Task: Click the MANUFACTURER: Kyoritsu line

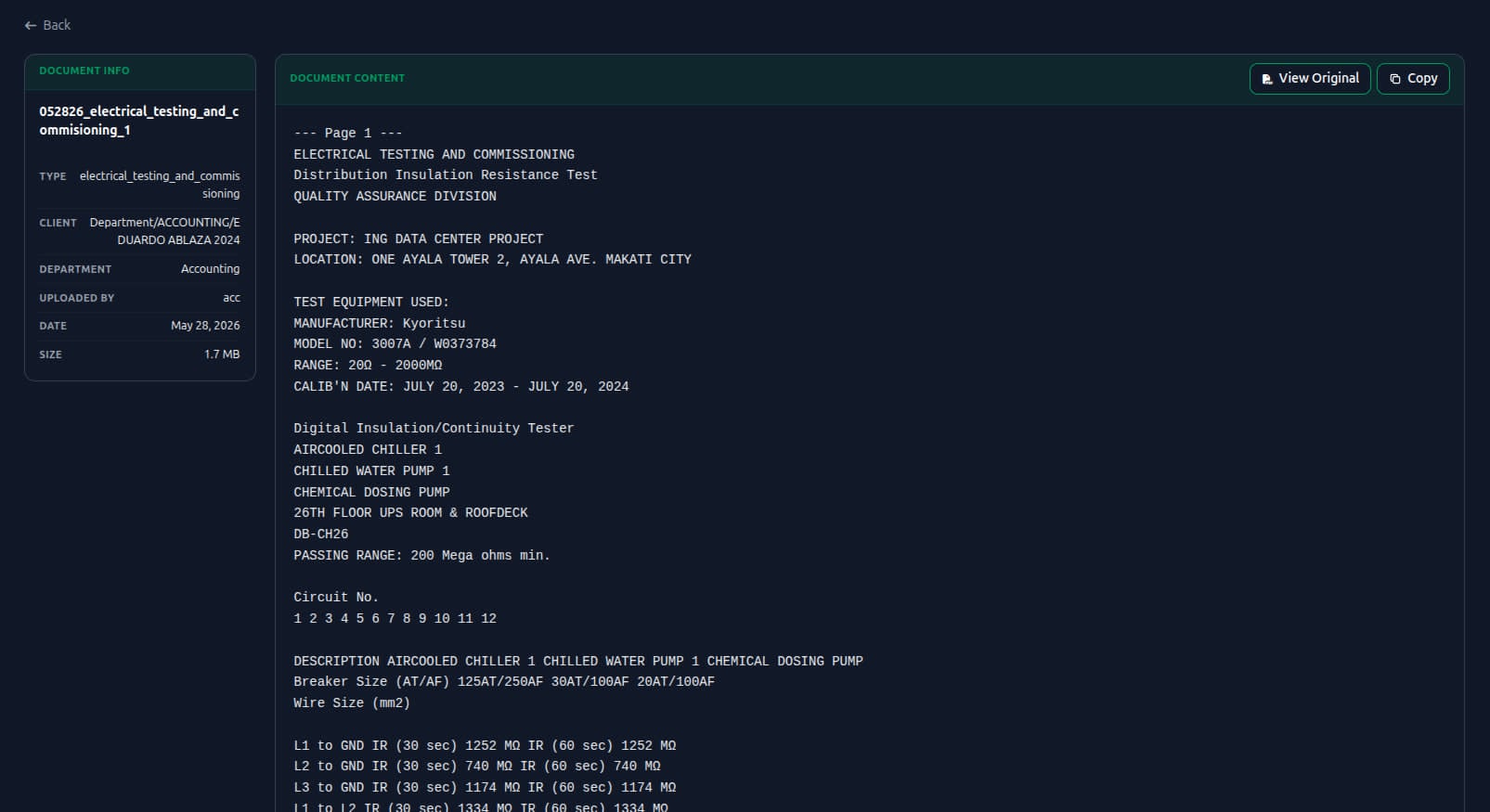Action: point(380,323)
